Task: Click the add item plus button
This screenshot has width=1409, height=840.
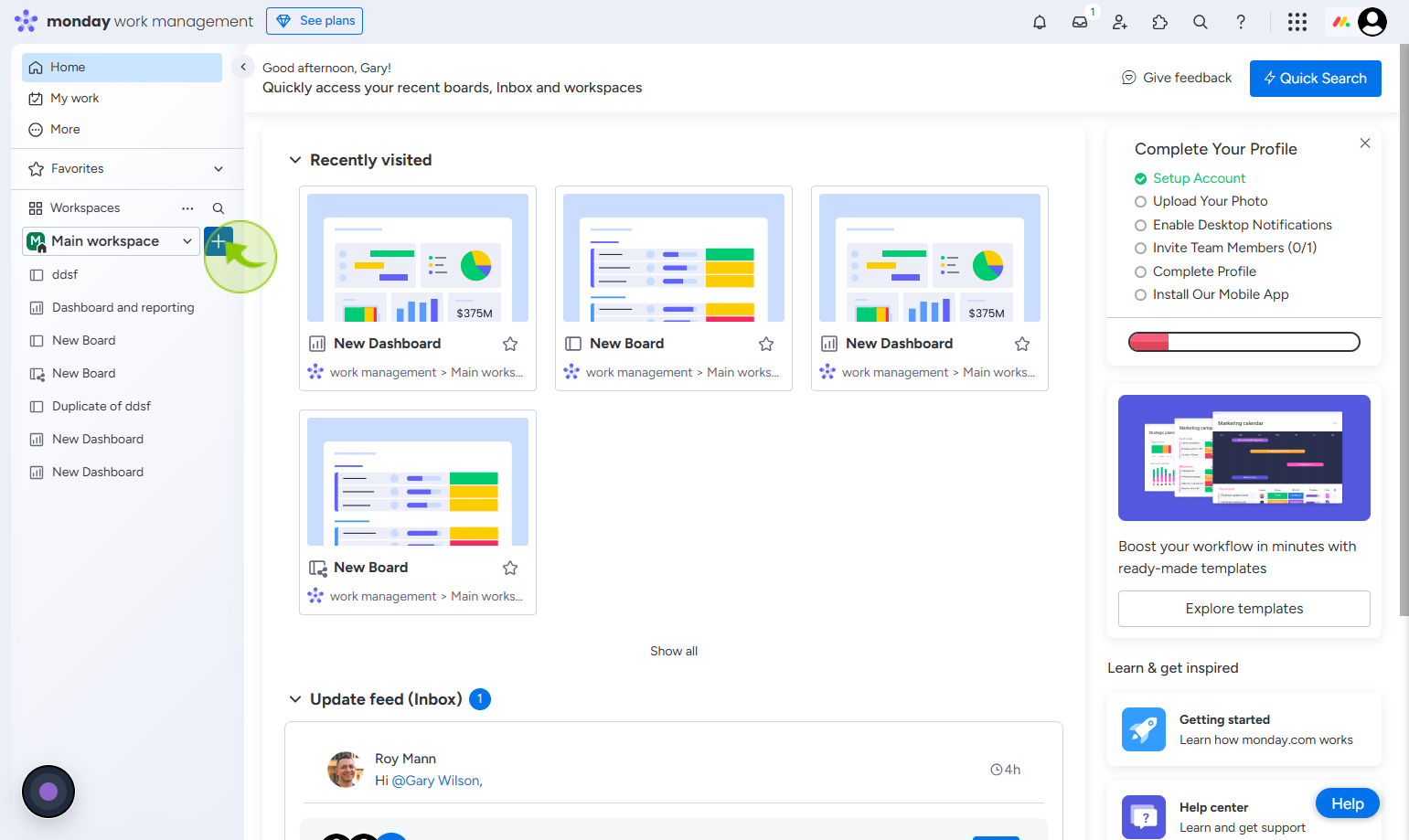Action: point(219,241)
